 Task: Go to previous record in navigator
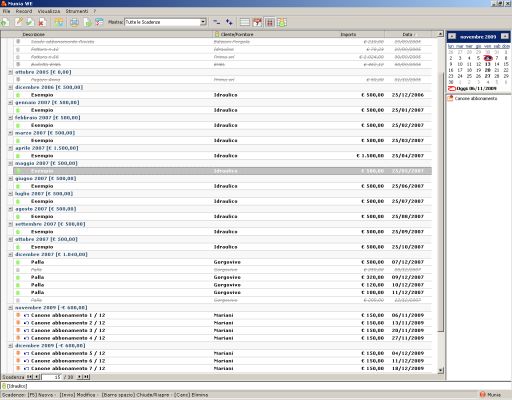[x=37, y=377]
